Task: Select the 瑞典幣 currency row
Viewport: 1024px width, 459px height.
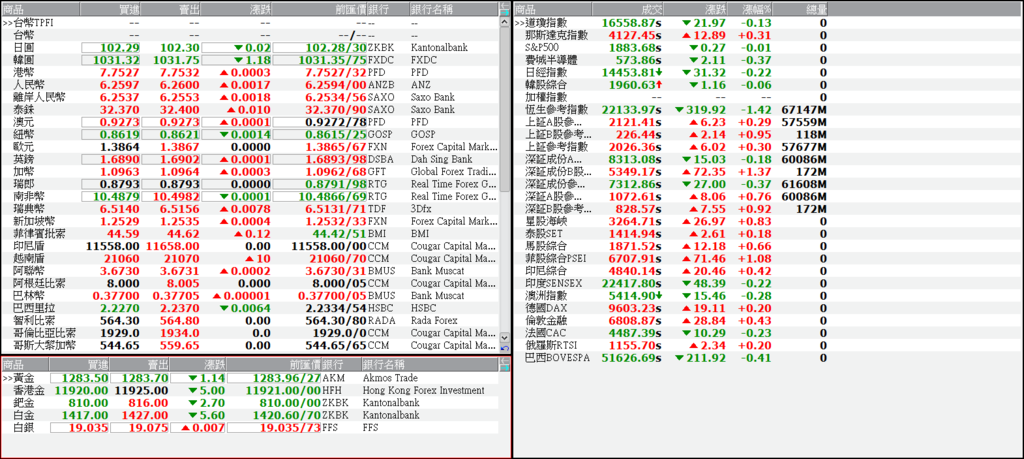Action: point(249,209)
